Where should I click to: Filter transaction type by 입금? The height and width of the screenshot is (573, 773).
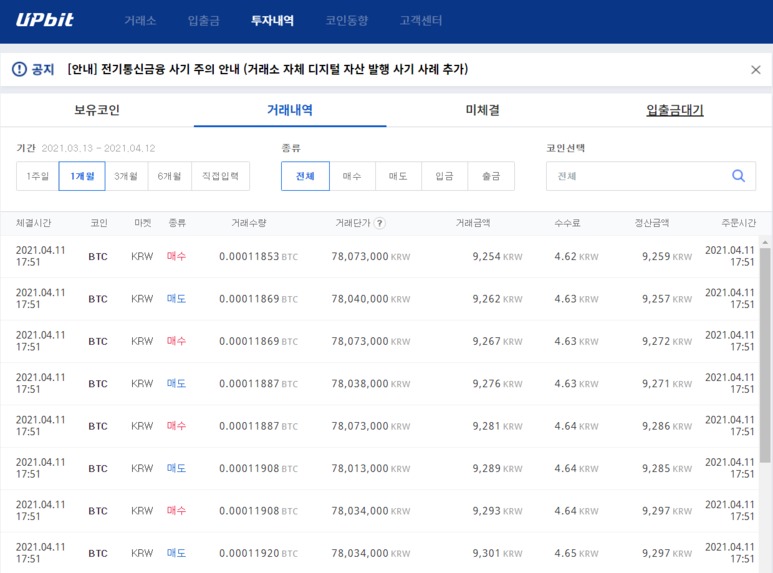click(x=444, y=176)
